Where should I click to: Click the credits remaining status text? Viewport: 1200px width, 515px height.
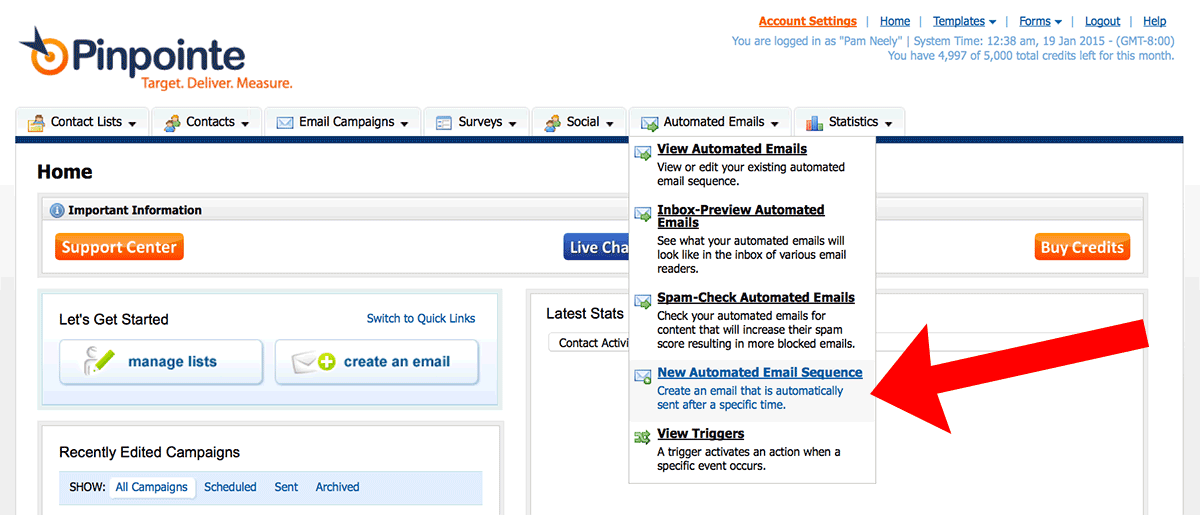pyautogui.click(x=1031, y=56)
